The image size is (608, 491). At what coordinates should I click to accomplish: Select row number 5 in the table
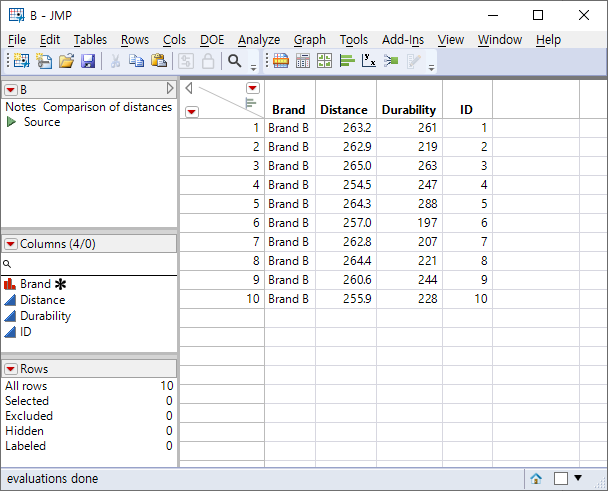[222, 204]
